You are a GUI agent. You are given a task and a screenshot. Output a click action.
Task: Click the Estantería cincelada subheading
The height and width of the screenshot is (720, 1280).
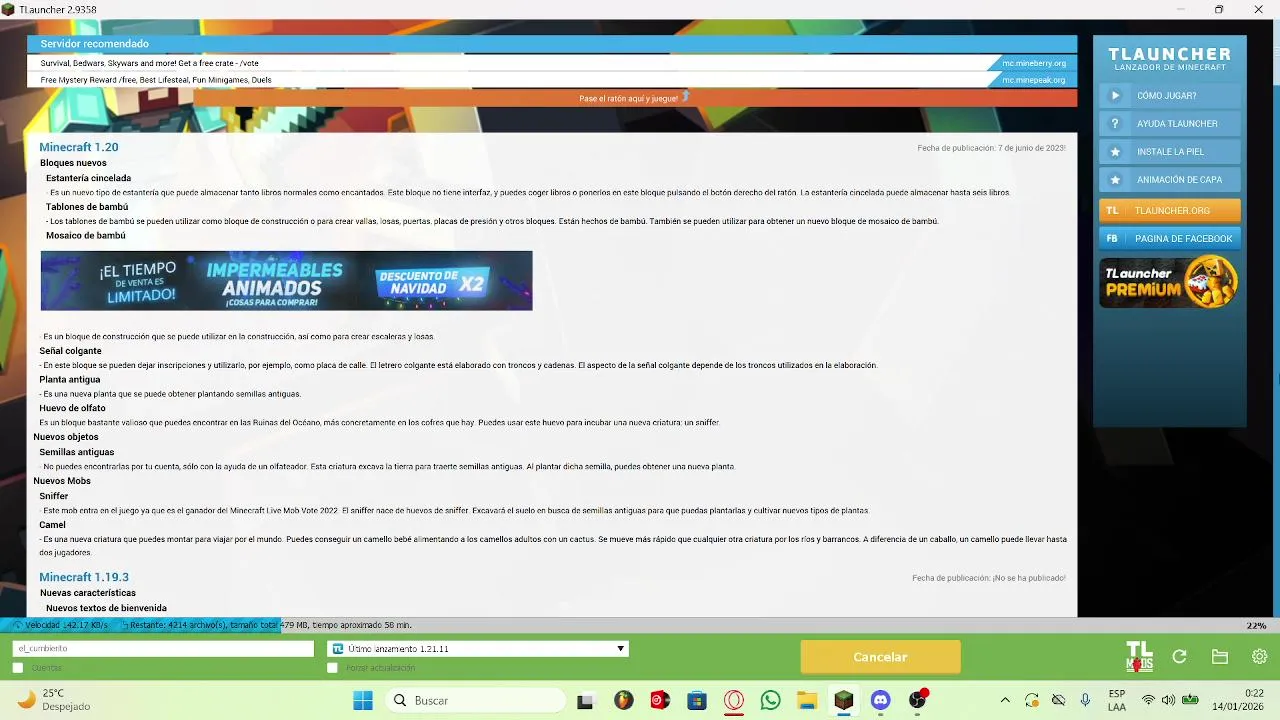(x=88, y=178)
